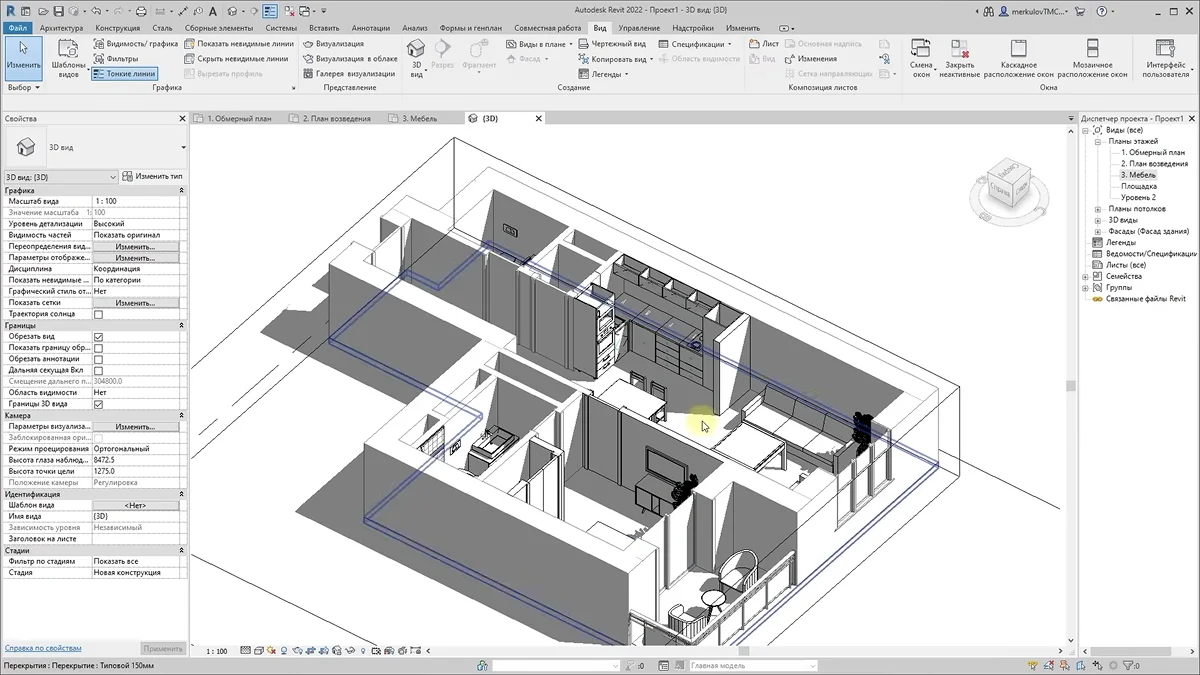Click the 3D вид house icon in ribbon
Screen dimensions: 1200x675
(416, 50)
